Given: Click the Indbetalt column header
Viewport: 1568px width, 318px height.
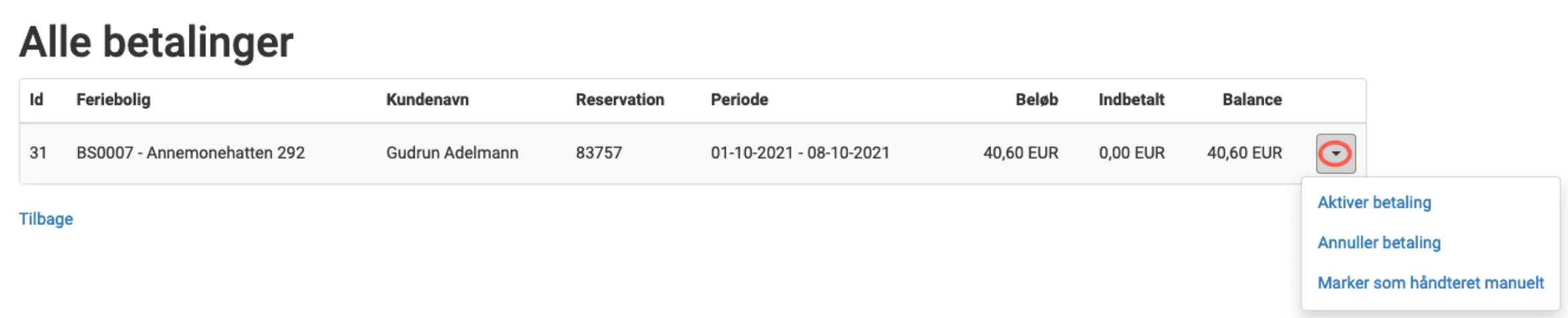Looking at the screenshot, I should click(x=1131, y=100).
